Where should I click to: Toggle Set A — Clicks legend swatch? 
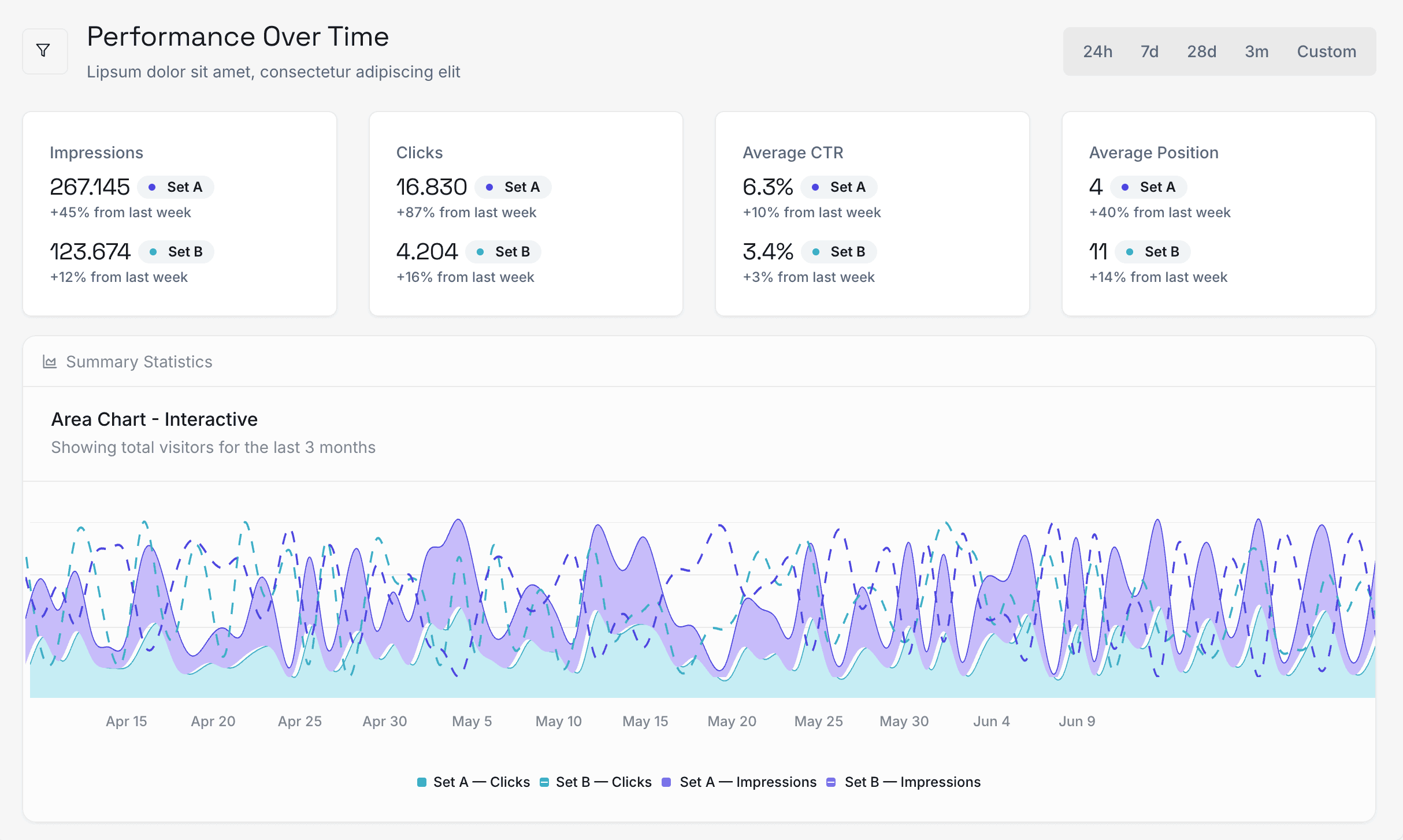click(422, 782)
